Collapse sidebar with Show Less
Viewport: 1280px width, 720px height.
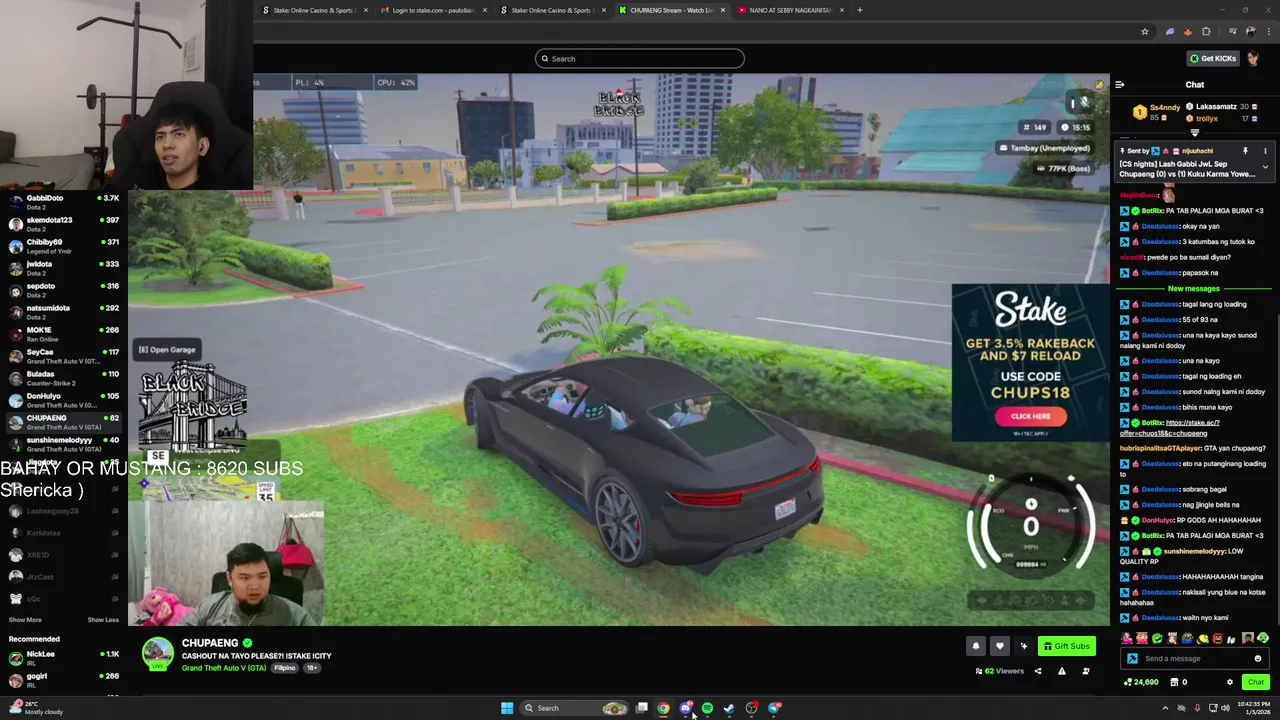[103, 620]
